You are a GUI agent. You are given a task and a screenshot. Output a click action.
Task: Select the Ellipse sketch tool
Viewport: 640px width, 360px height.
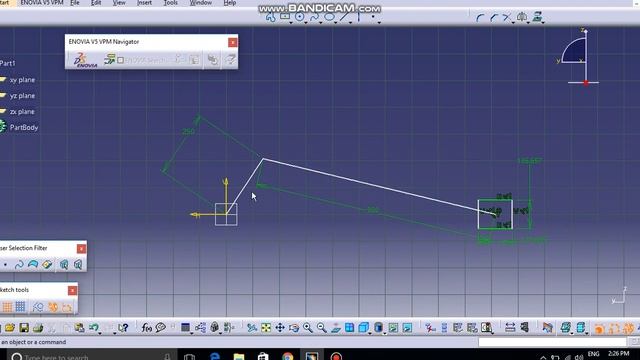tap(329, 17)
